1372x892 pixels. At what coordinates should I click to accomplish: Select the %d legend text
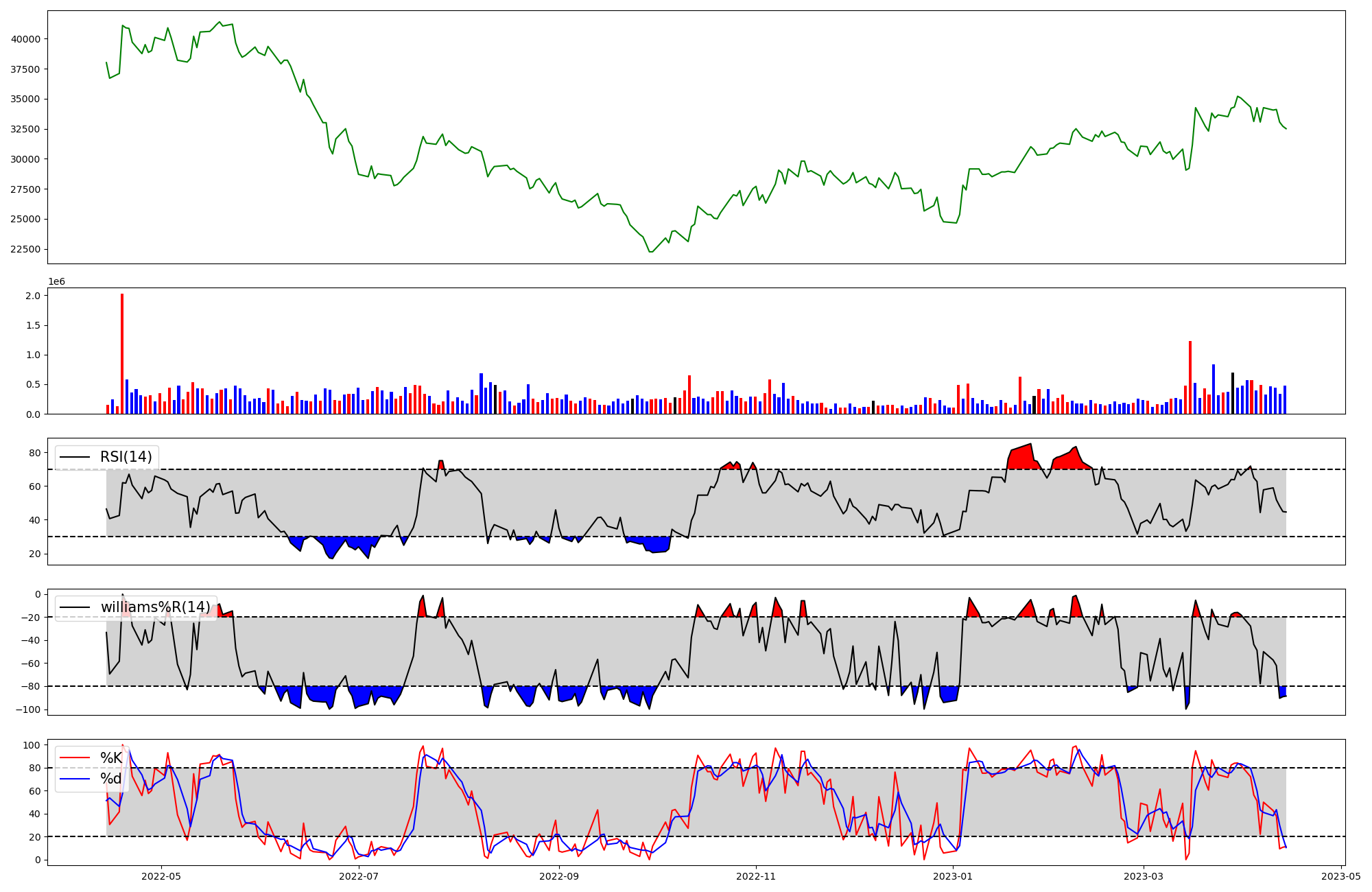click(x=111, y=779)
